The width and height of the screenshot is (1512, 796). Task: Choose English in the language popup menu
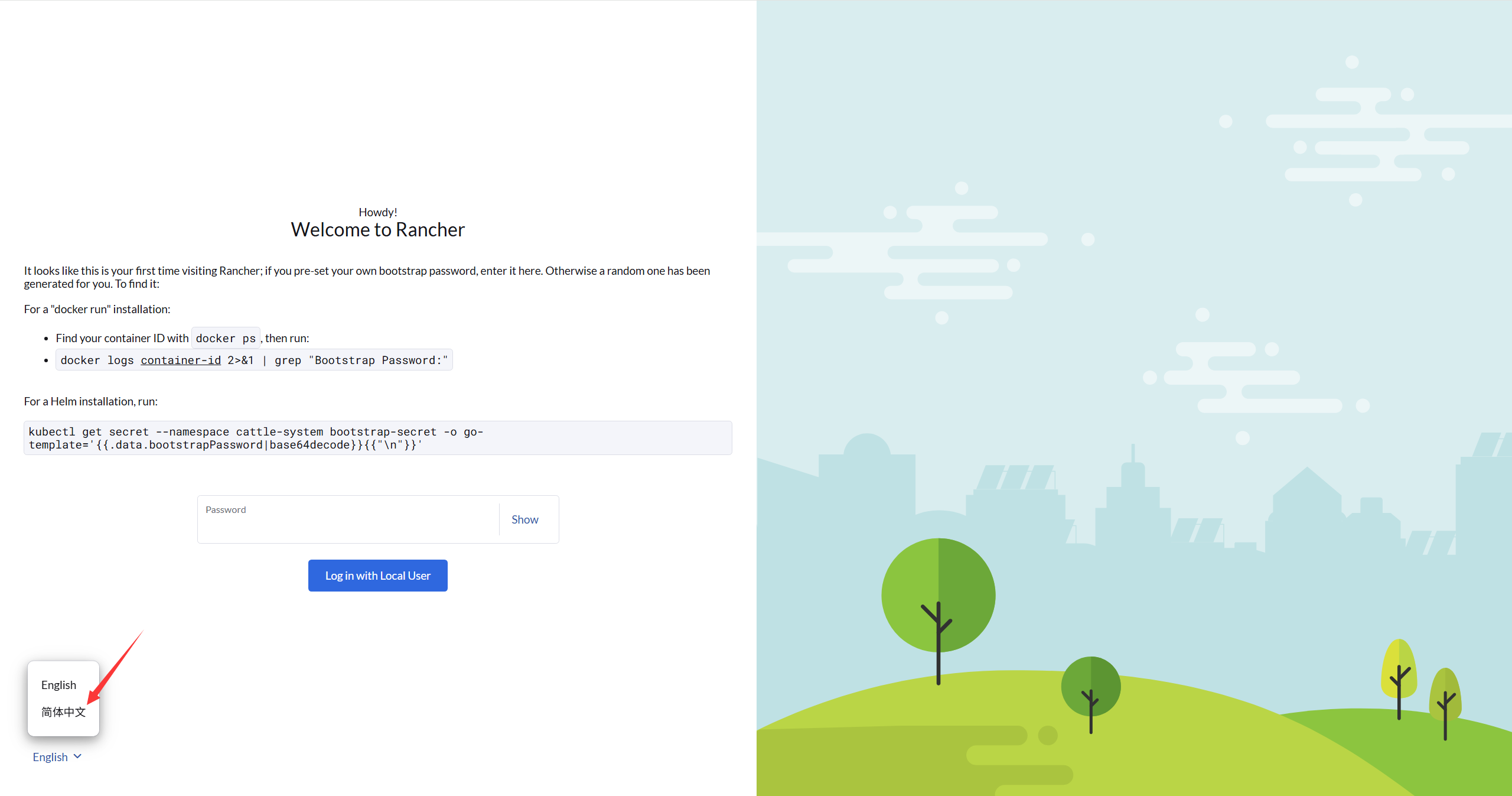click(58, 685)
